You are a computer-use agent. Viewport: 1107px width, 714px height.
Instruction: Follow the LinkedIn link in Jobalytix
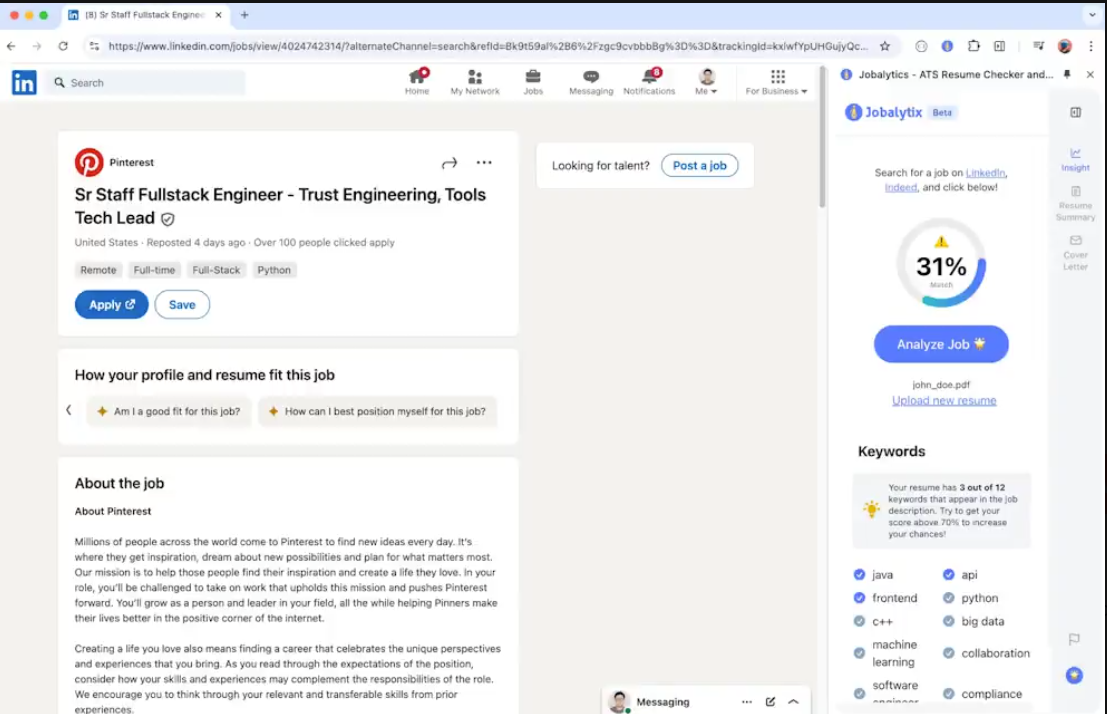pyautogui.click(x=985, y=172)
